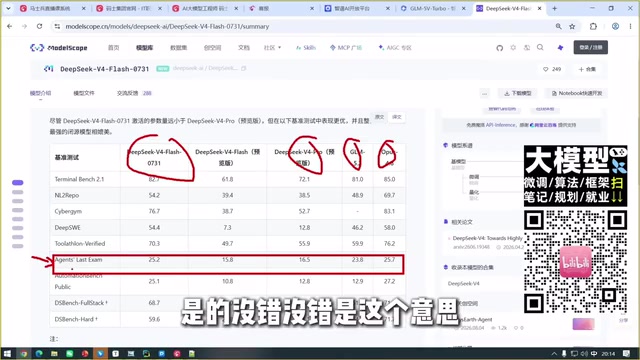640x360 pixels.
Task: Click the 登录/注册 button
Action: tap(591, 47)
